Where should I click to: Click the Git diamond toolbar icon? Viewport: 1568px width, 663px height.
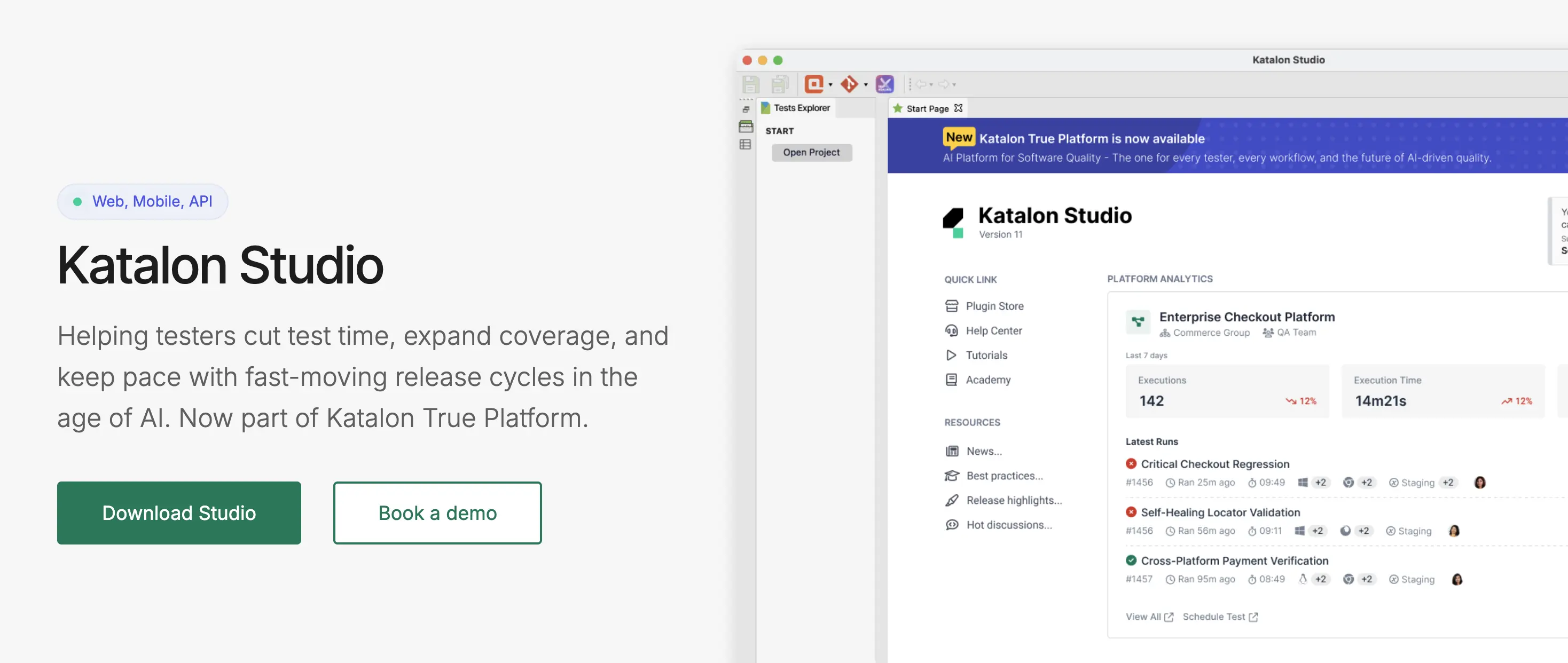(x=849, y=84)
